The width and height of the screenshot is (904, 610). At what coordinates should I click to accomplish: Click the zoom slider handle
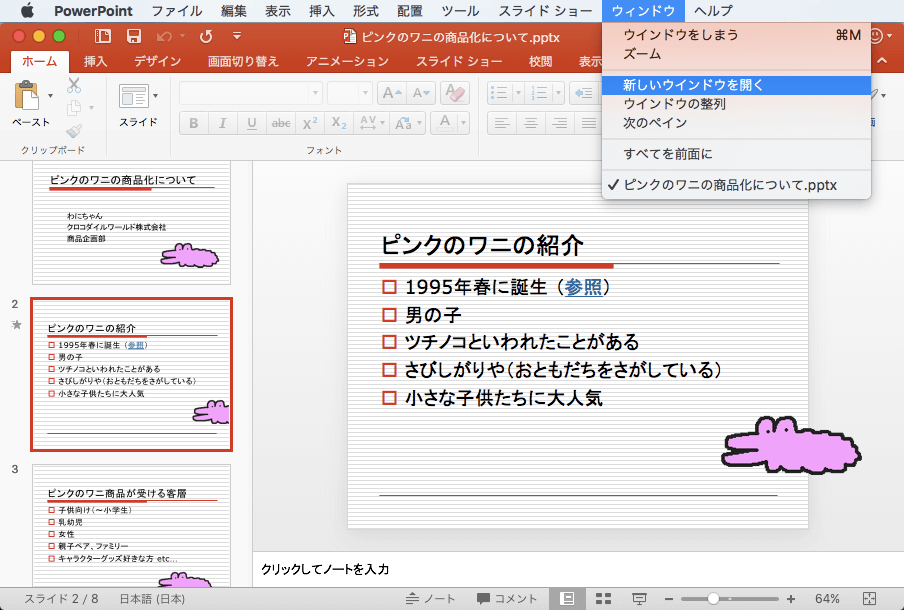click(713, 598)
